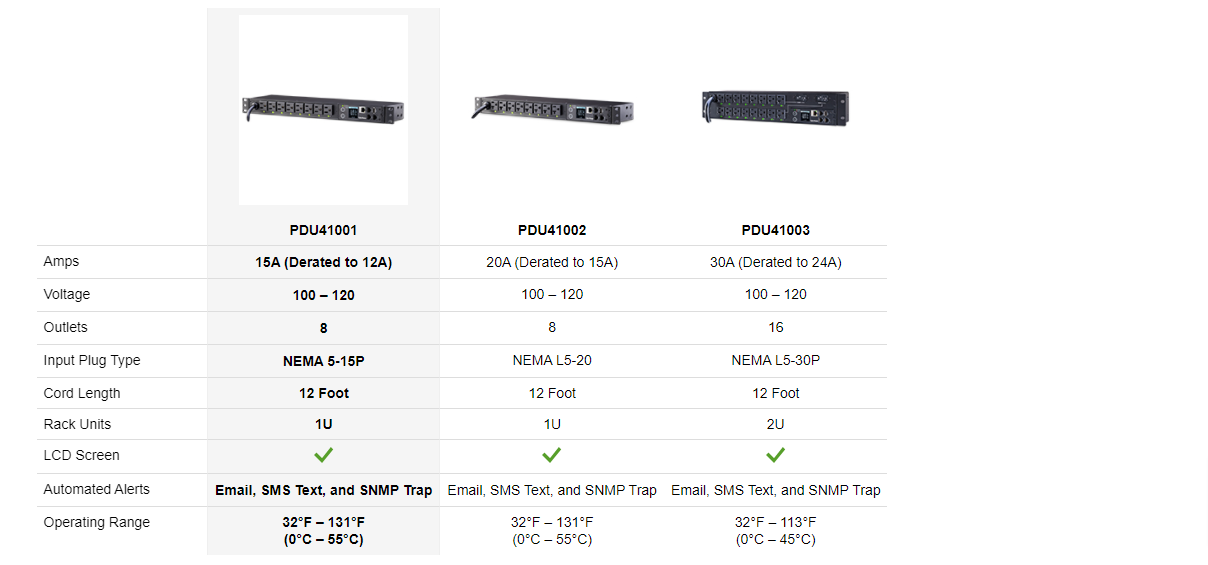Click the PDU41003 LCD Screen checkmark
1208x565 pixels.
pyautogui.click(x=775, y=455)
